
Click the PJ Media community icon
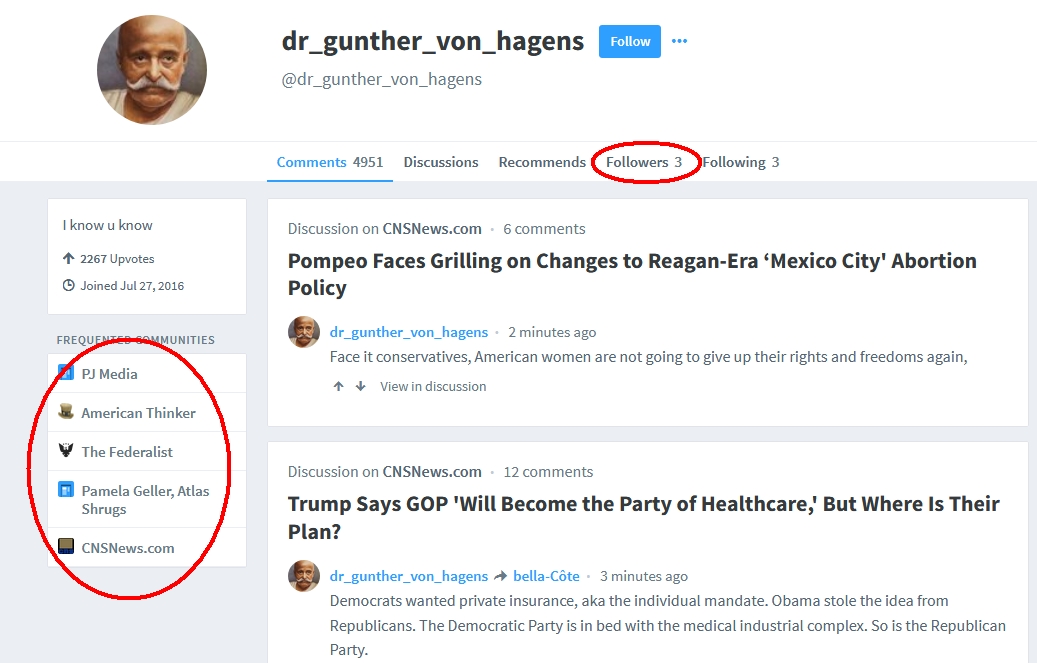point(66,373)
